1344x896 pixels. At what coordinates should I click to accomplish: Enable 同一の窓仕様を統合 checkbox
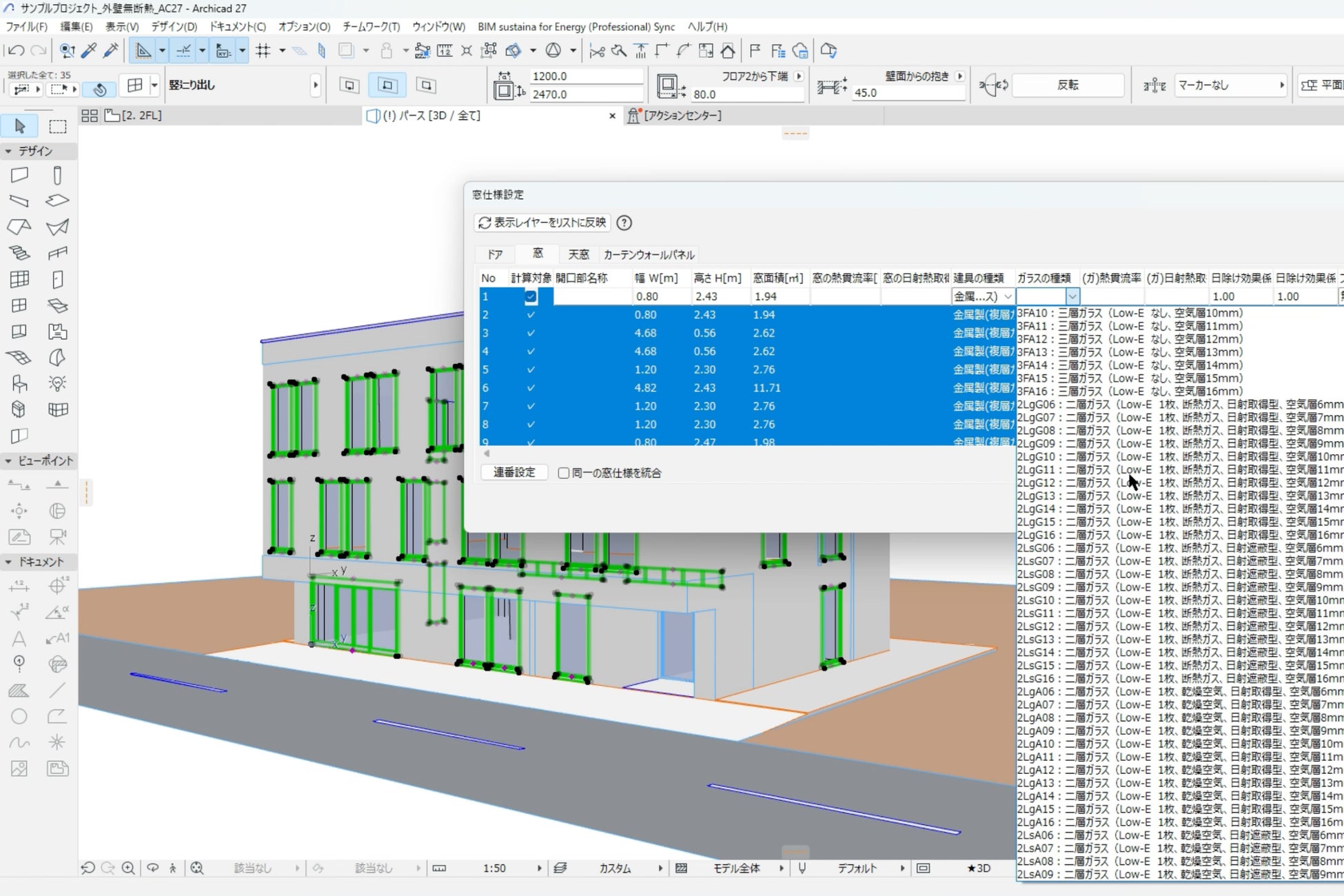(564, 473)
